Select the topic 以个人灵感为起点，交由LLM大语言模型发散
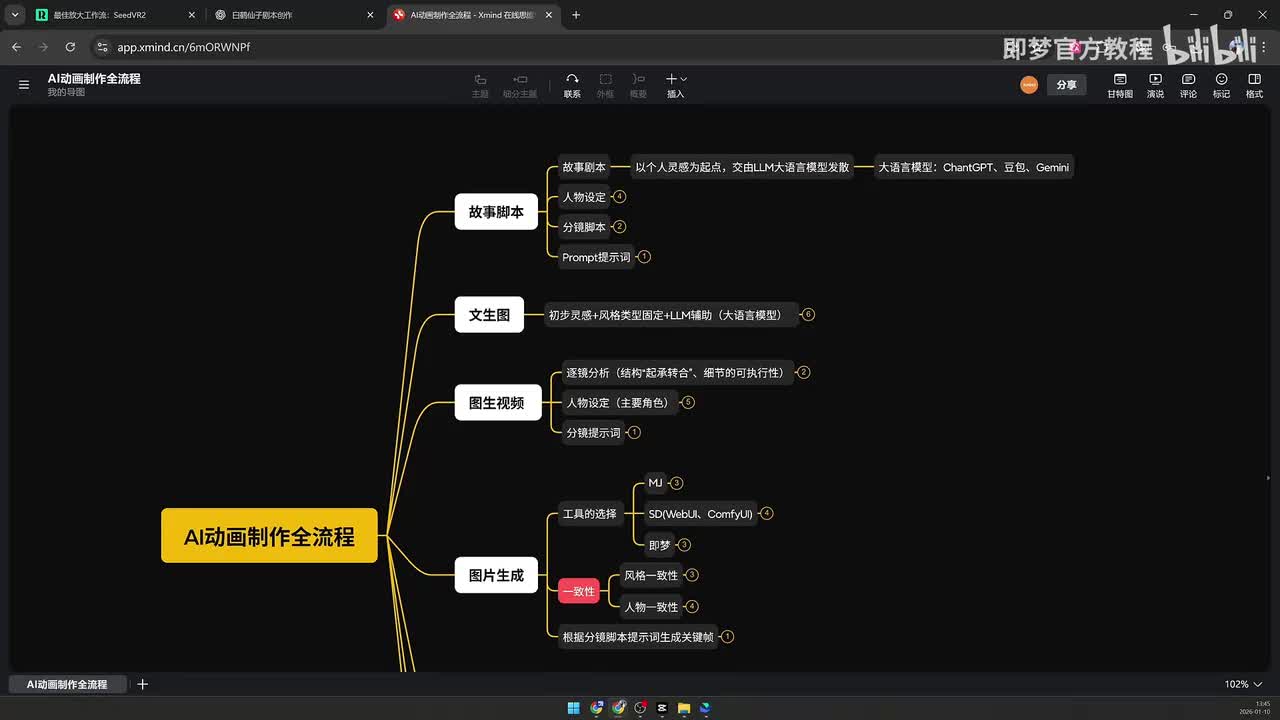The height and width of the screenshot is (720, 1280). [x=742, y=167]
